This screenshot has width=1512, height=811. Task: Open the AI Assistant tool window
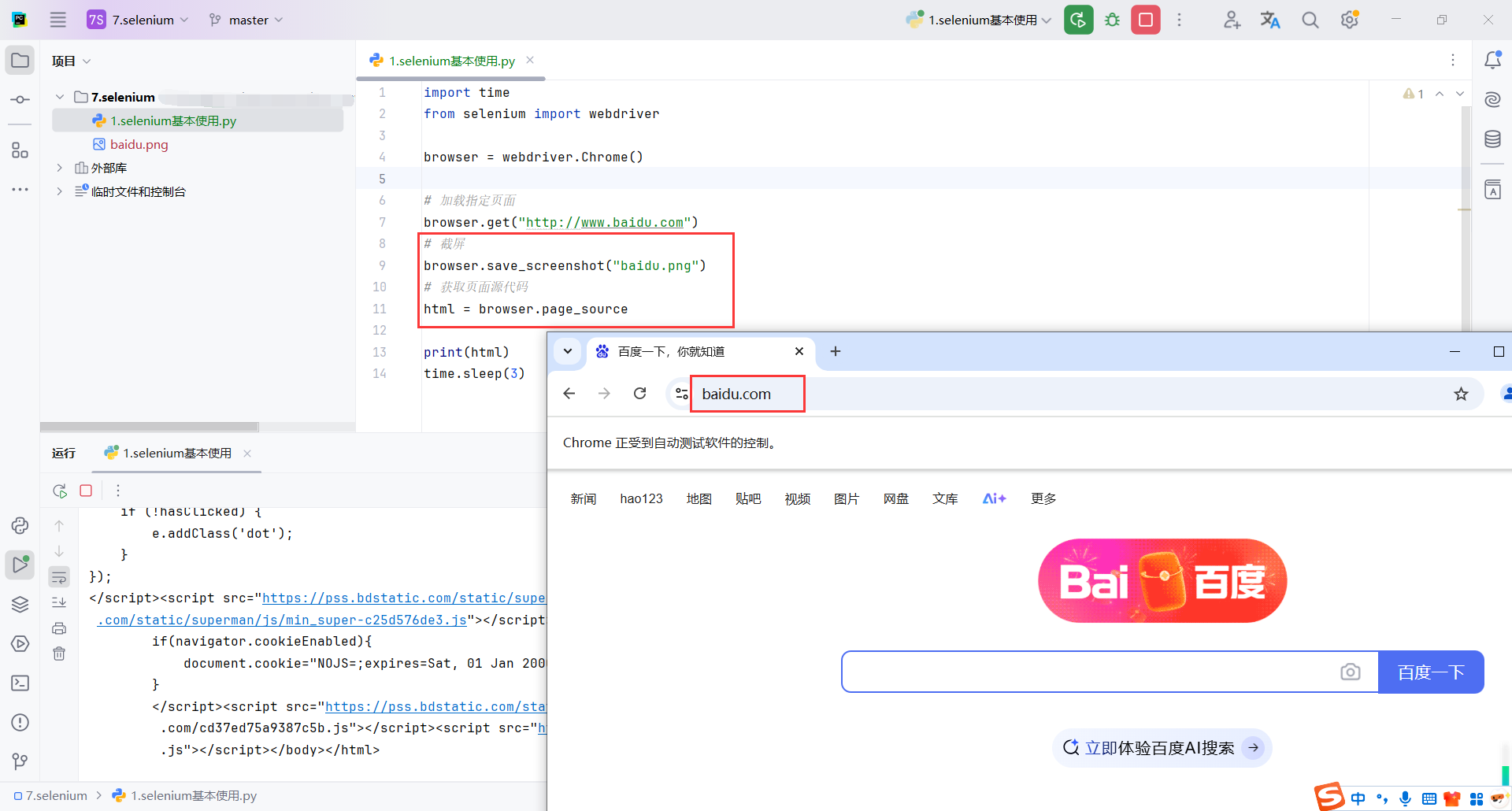(x=1492, y=99)
